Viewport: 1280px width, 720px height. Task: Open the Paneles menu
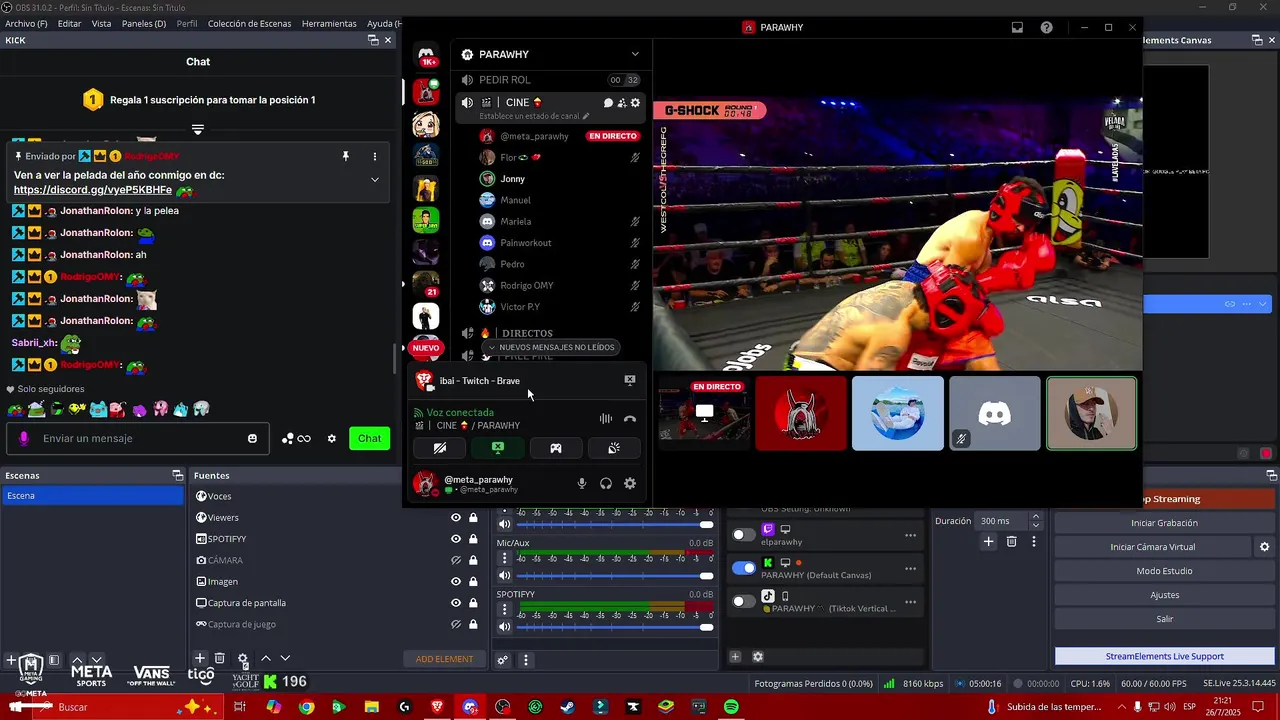[144, 23]
